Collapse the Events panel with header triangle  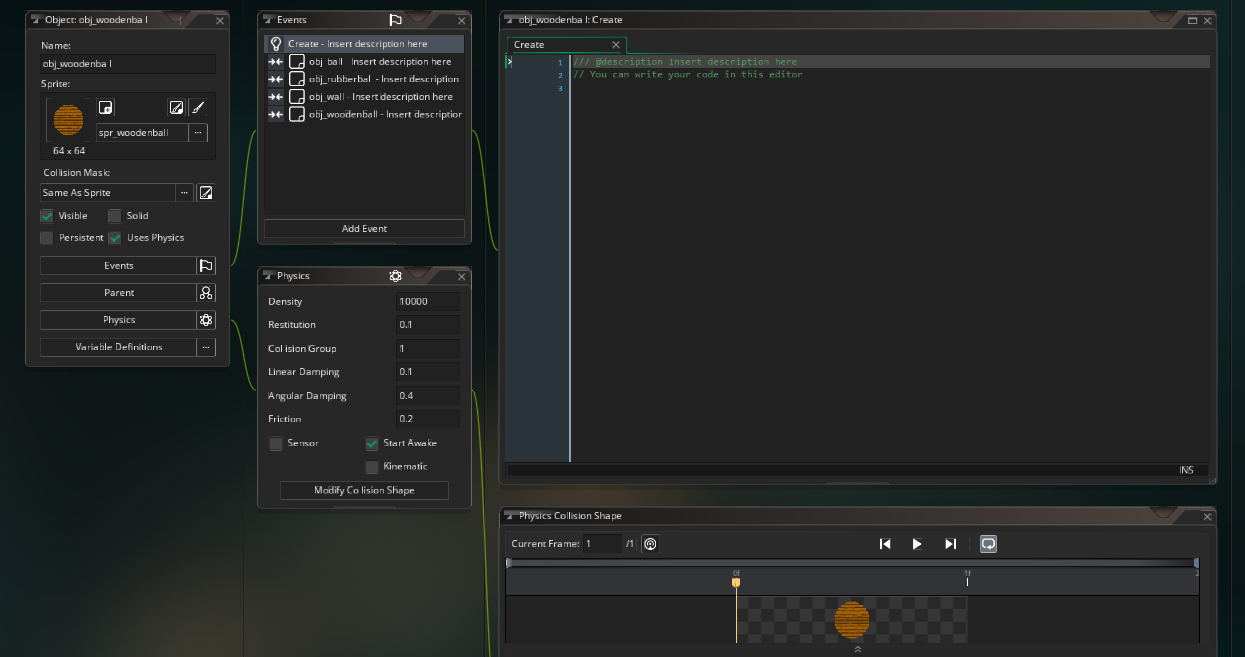[268, 19]
